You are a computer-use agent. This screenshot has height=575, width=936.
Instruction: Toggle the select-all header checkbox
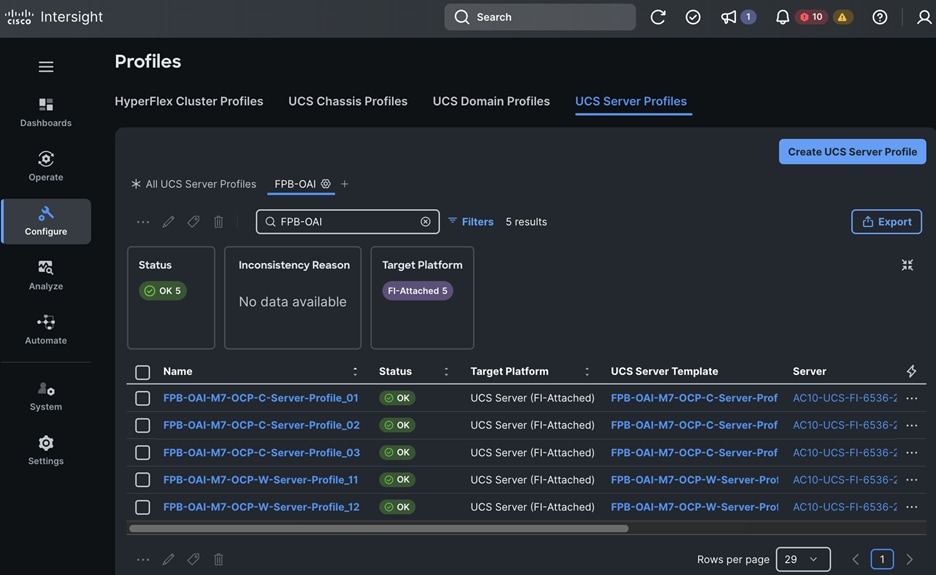coord(143,373)
